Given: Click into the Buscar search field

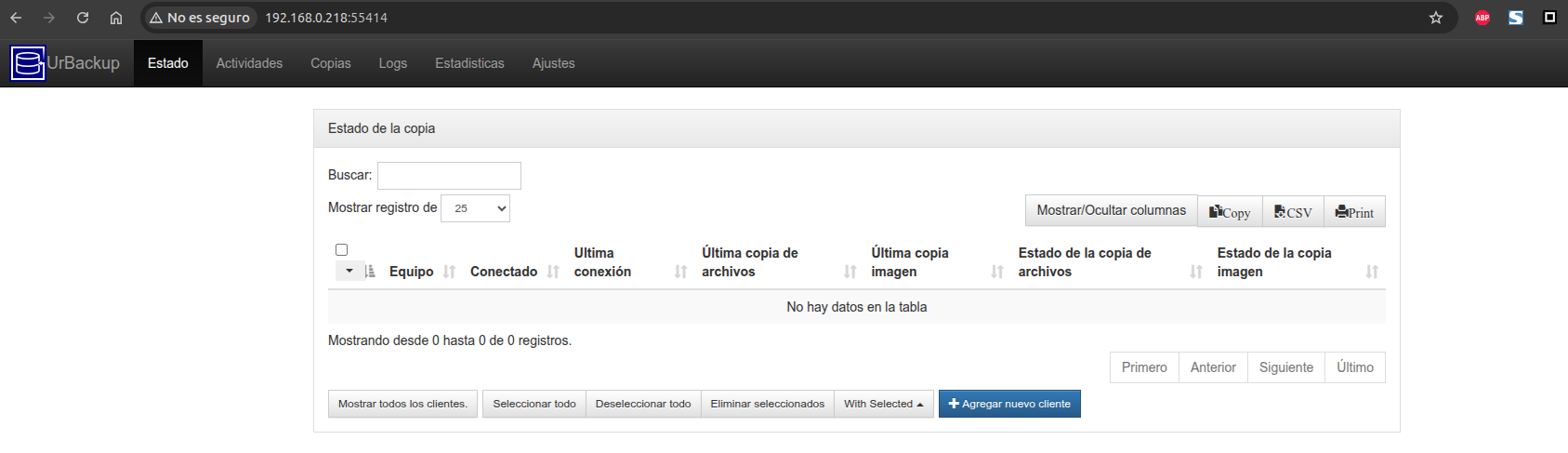Looking at the screenshot, I should point(449,176).
